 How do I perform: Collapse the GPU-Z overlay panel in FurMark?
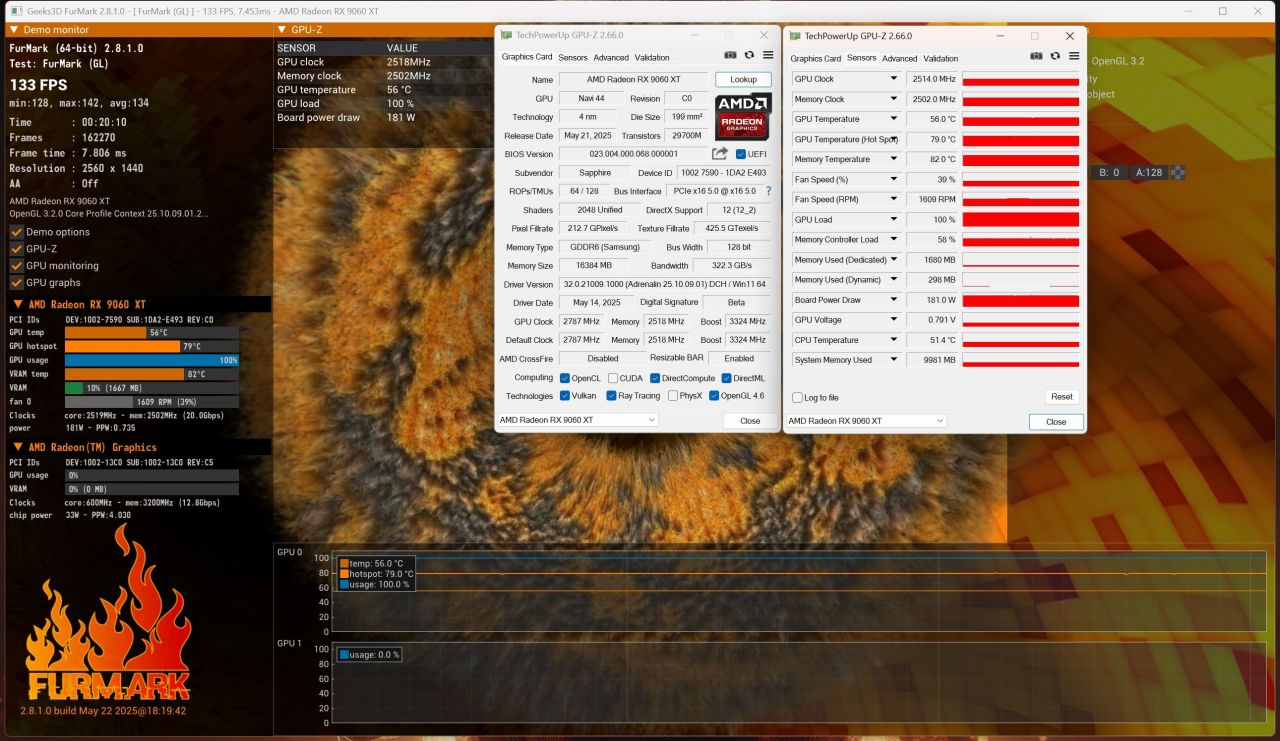282,30
